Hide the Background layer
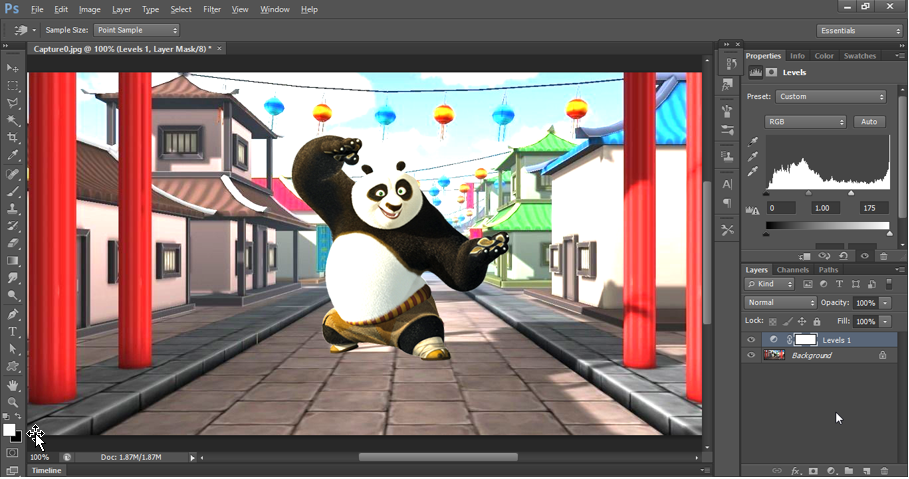Screen dimensions: 909x479 [751, 355]
